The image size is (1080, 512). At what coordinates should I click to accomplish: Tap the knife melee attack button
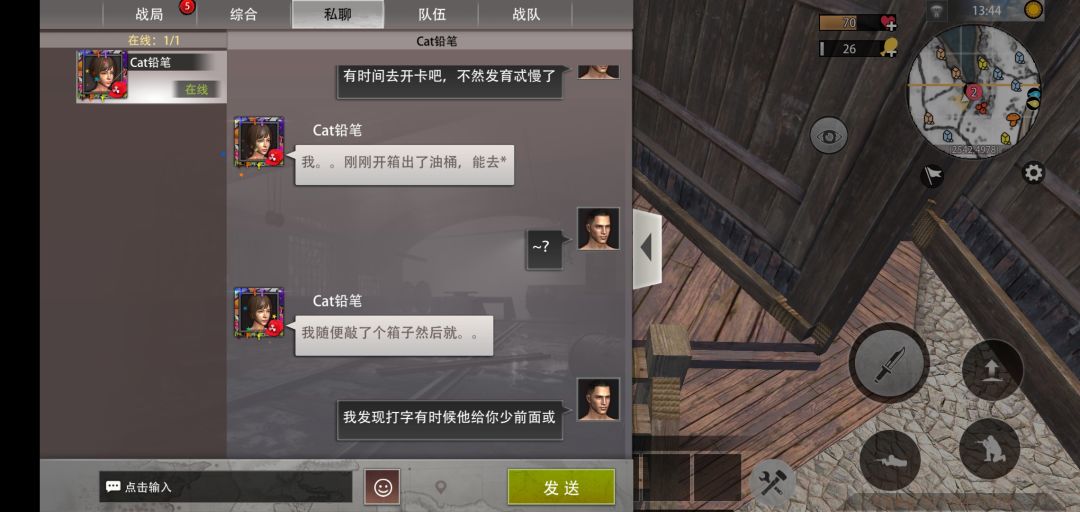click(x=889, y=362)
